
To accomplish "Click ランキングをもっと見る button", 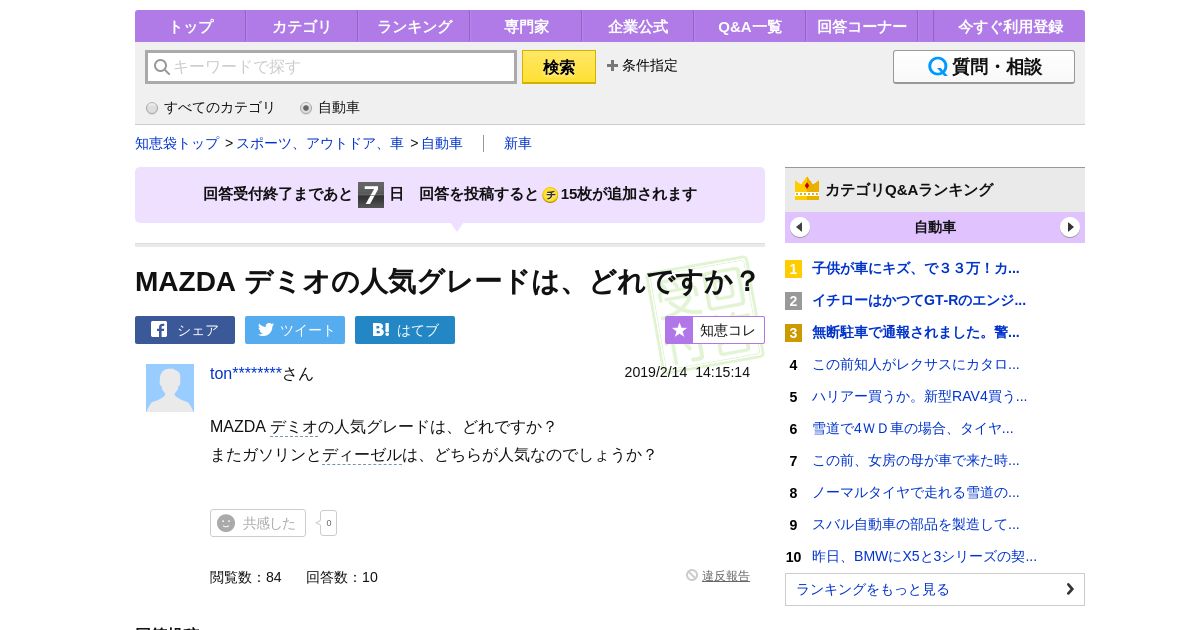I will tap(935, 589).
